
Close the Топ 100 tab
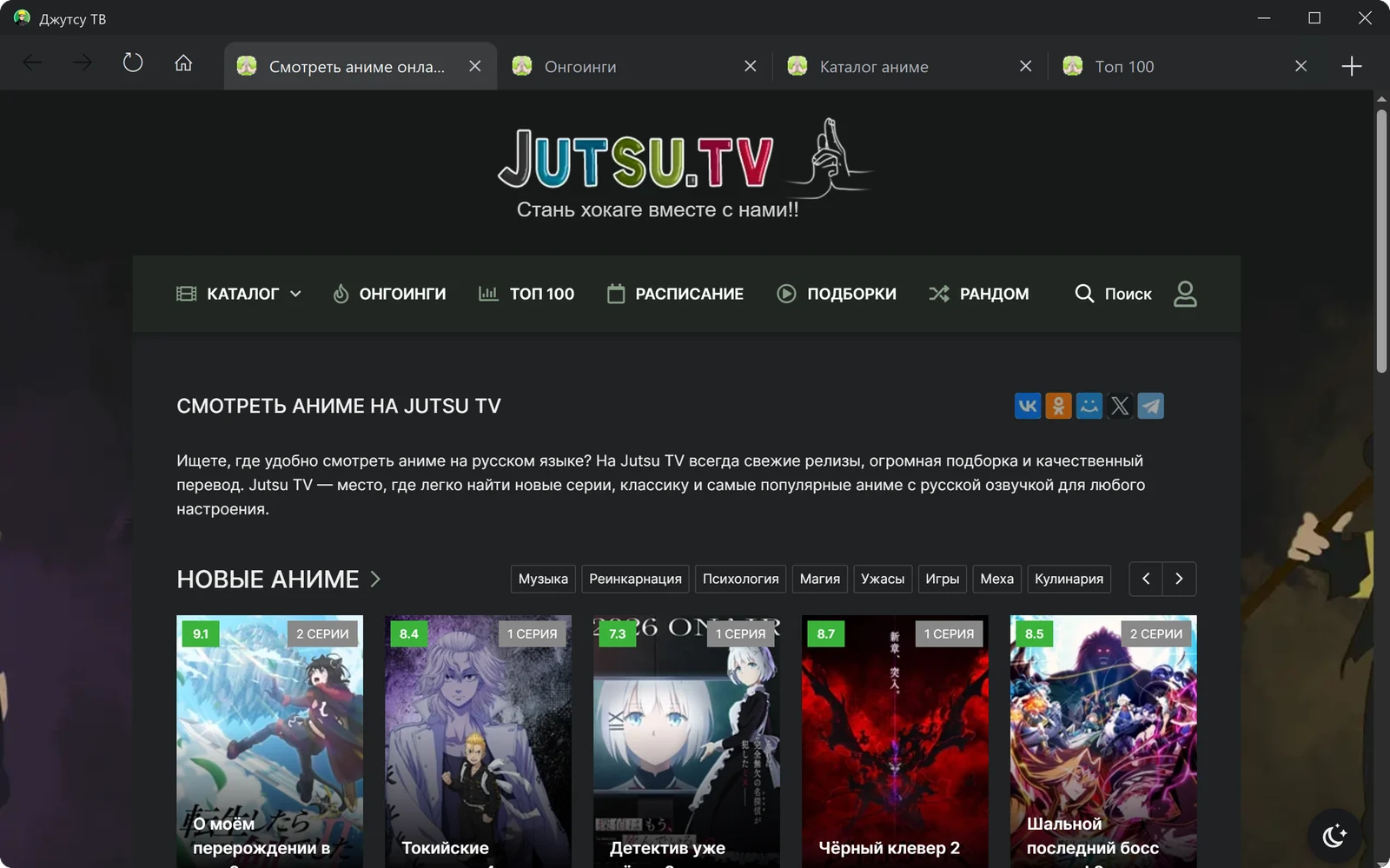coord(1301,66)
